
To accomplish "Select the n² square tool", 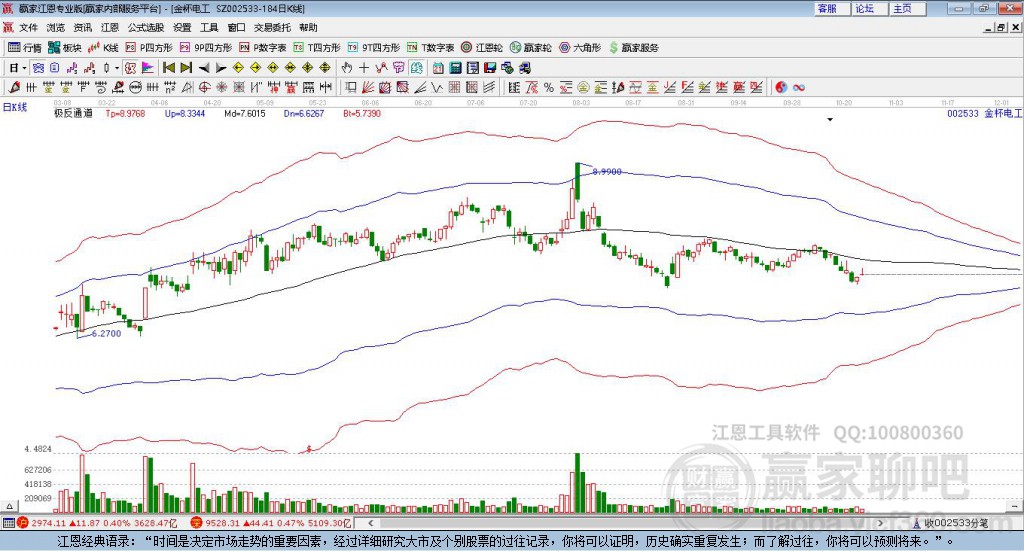I will [170, 87].
